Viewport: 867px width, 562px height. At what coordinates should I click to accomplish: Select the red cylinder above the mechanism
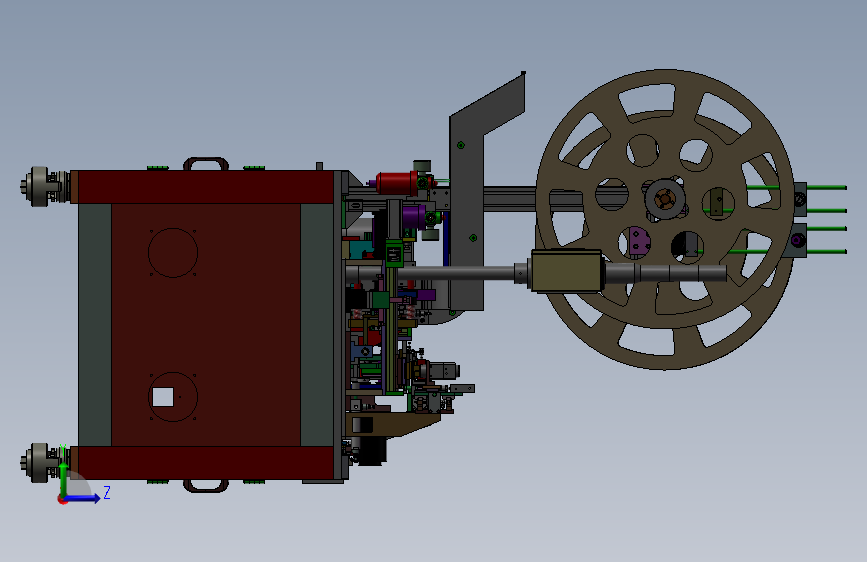tap(396, 183)
